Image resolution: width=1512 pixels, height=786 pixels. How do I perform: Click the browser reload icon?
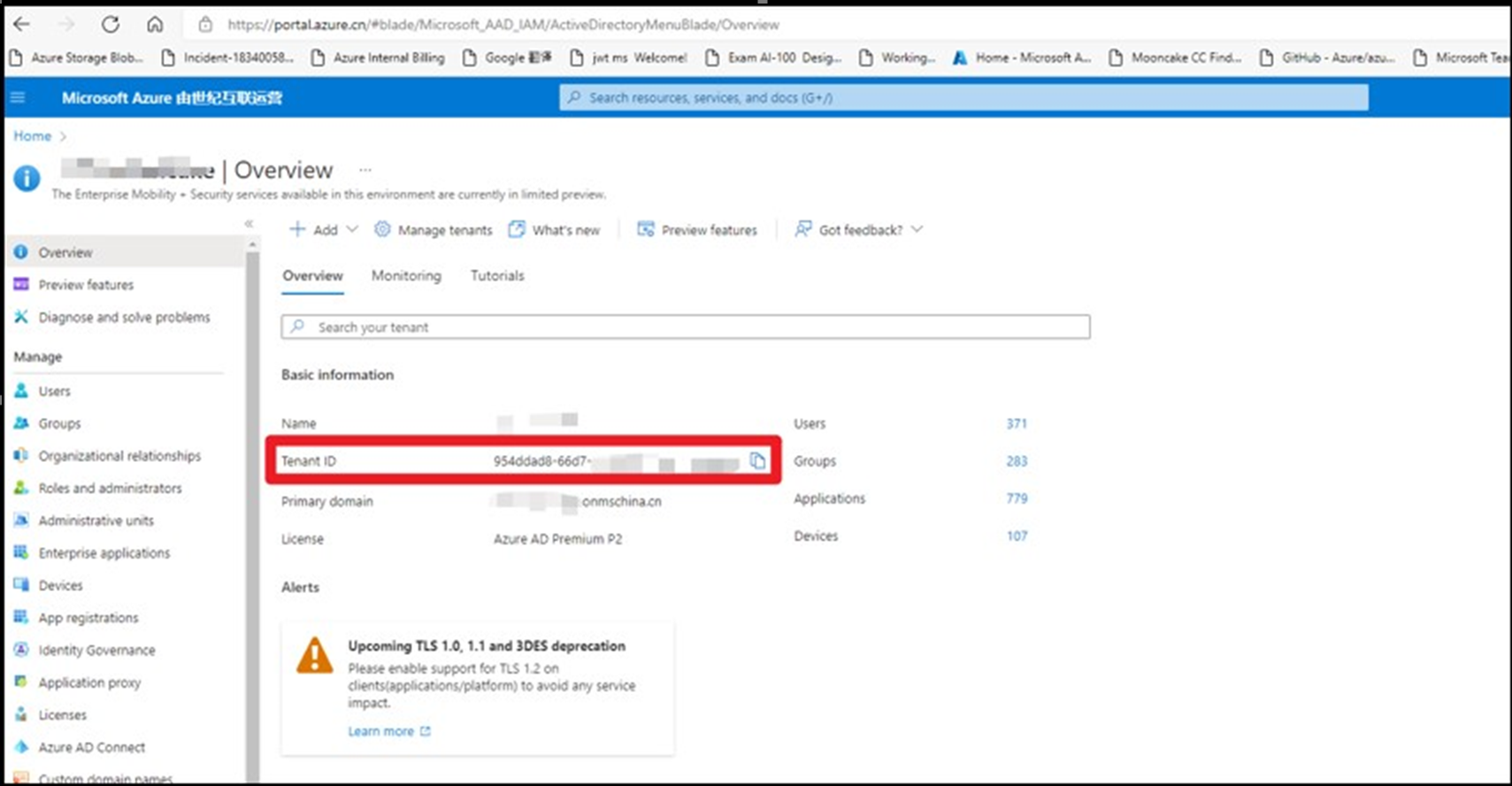tap(110, 24)
